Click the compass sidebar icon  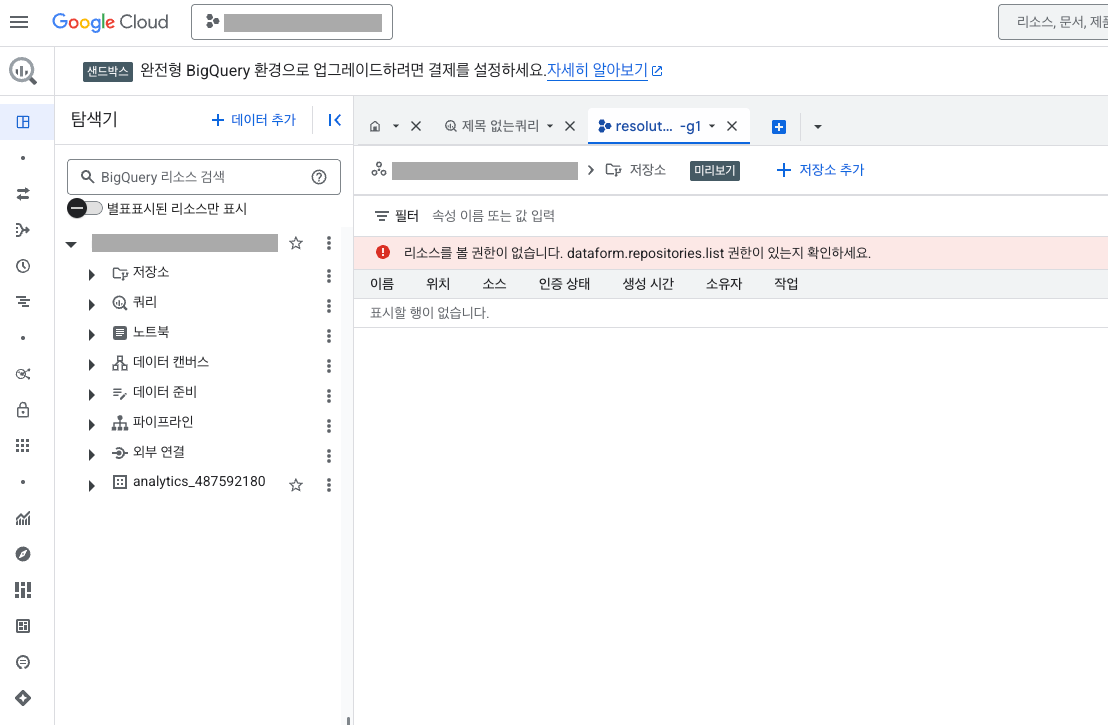point(23,554)
